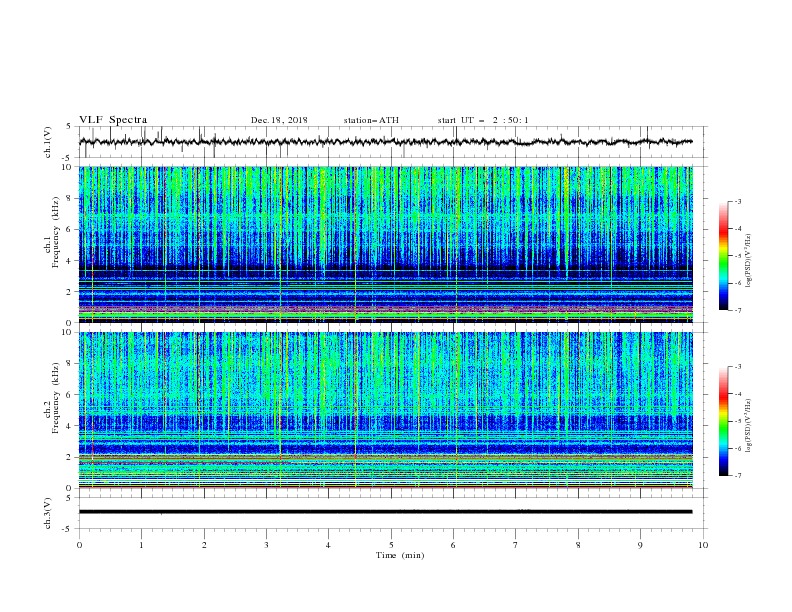This screenshot has width=792, height=612.
Task: Click the "-4" label on ch.2 colorbar
Action: pos(738,394)
